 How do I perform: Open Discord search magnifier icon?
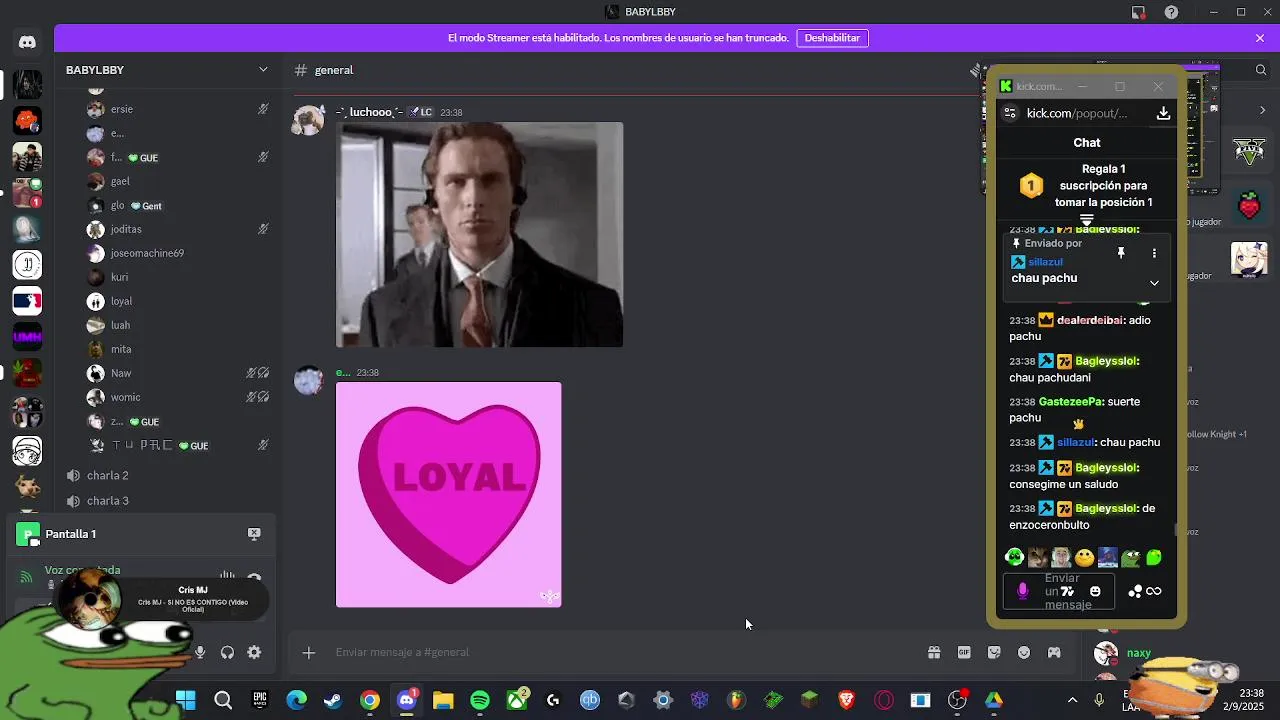tap(1261, 70)
